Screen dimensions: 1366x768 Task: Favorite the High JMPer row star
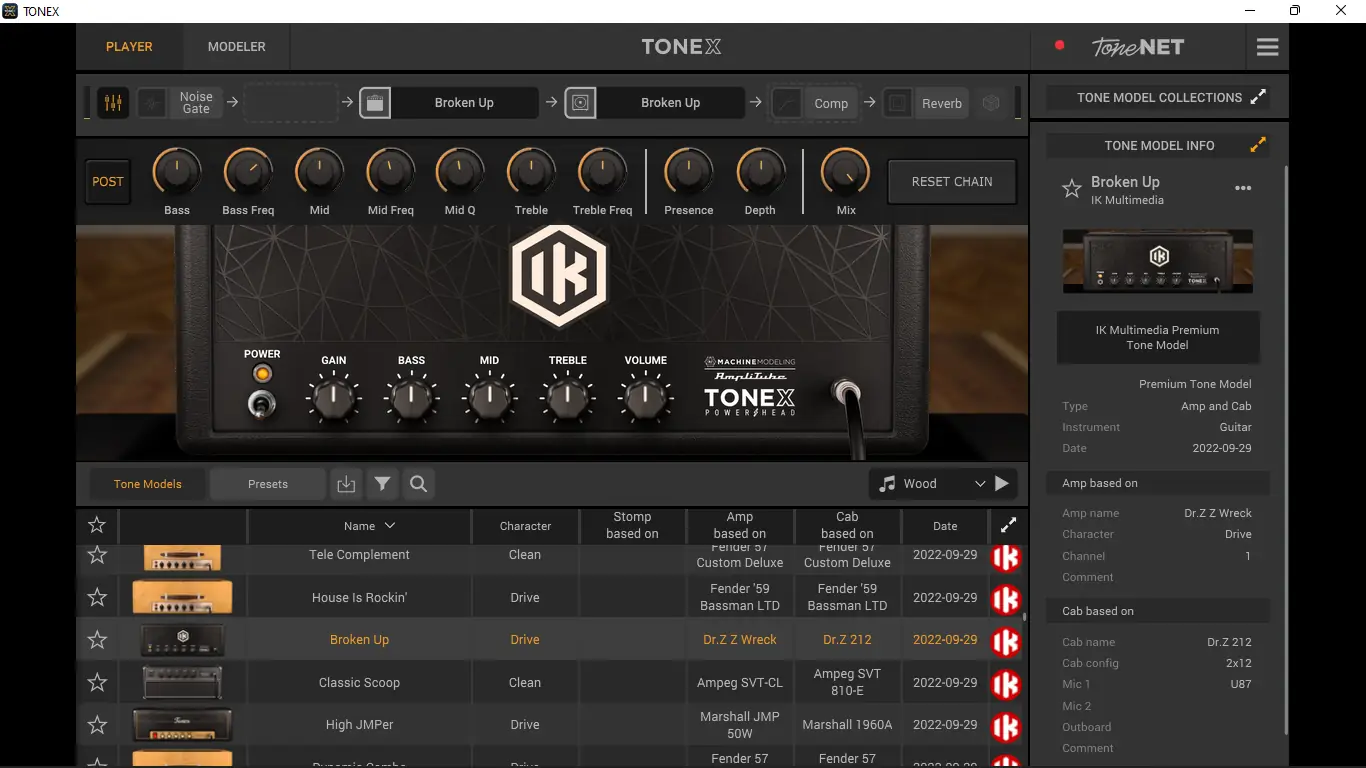coord(97,725)
